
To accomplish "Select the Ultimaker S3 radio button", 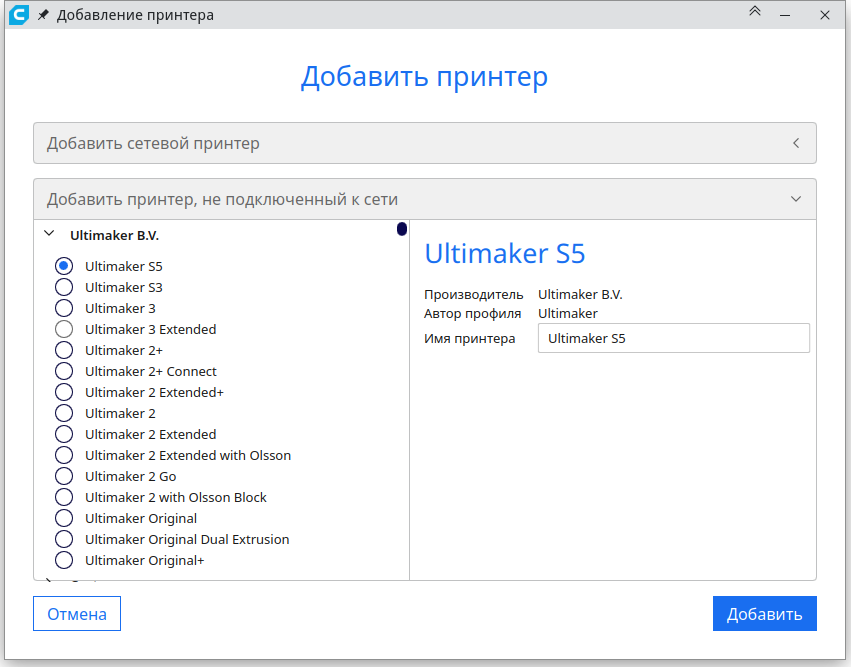I will 64,287.
